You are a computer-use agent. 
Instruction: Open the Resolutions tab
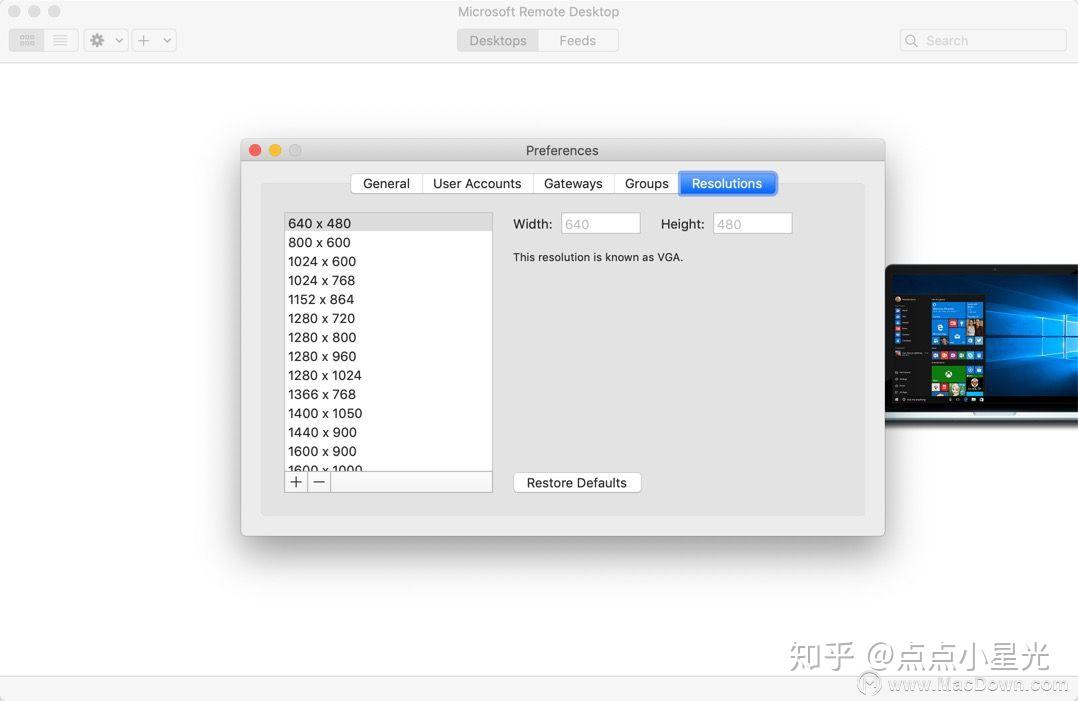(x=727, y=183)
